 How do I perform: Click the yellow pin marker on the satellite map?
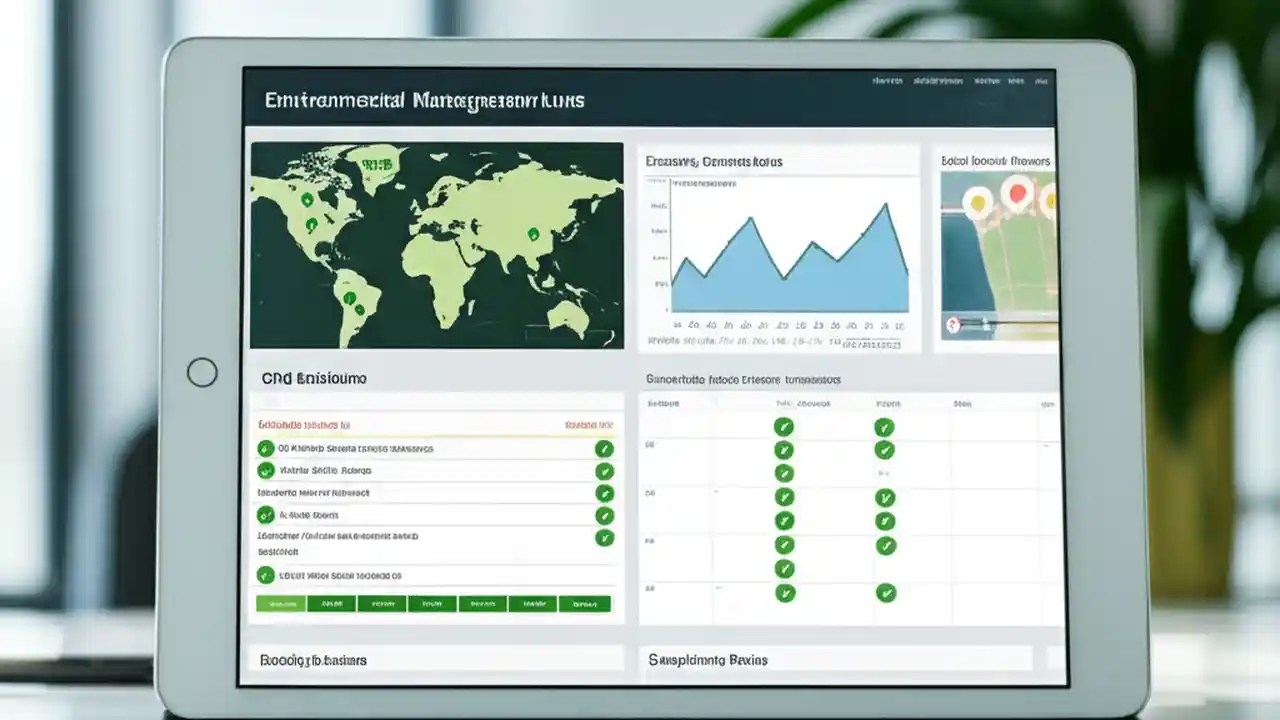[977, 204]
